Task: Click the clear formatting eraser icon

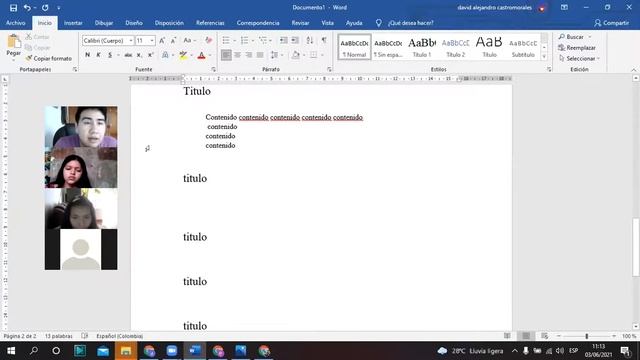Action: point(209,40)
